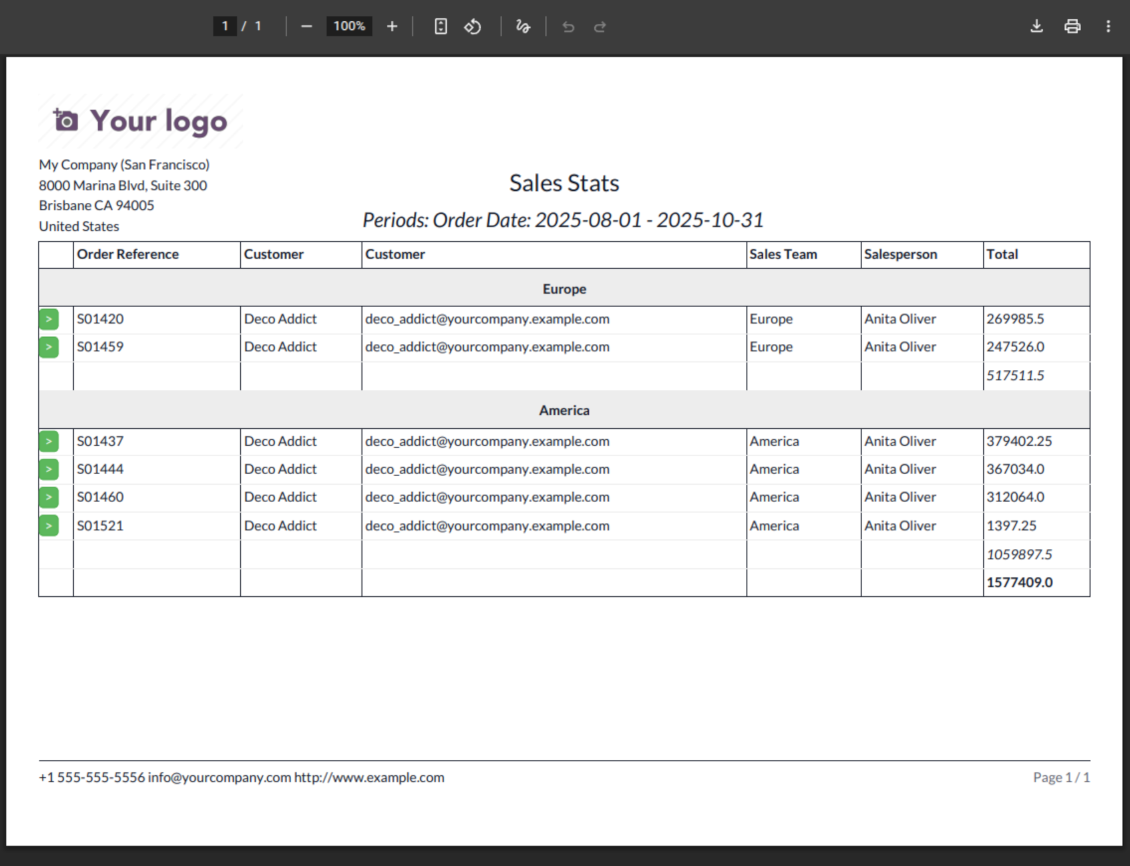1130x866 pixels.
Task: Download the PDF report
Action: pyautogui.click(x=1037, y=26)
